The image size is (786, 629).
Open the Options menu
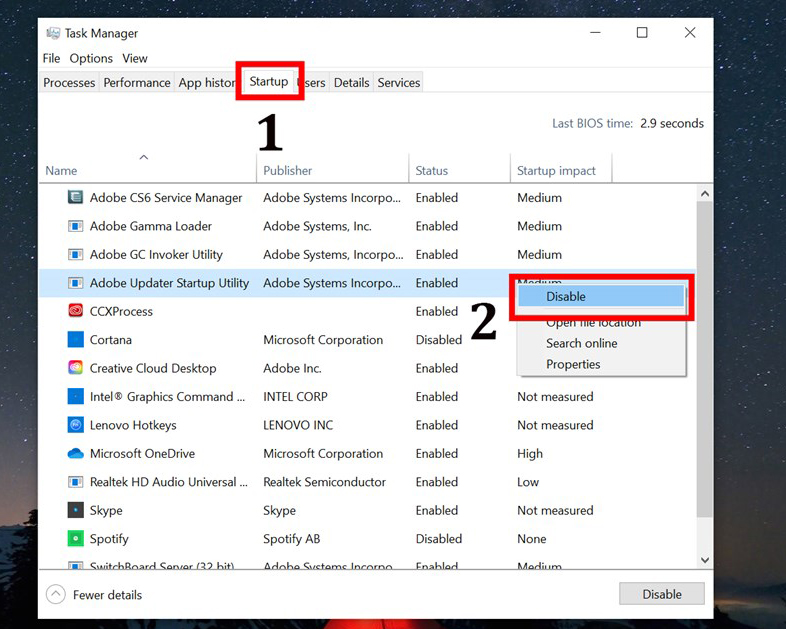(x=91, y=58)
